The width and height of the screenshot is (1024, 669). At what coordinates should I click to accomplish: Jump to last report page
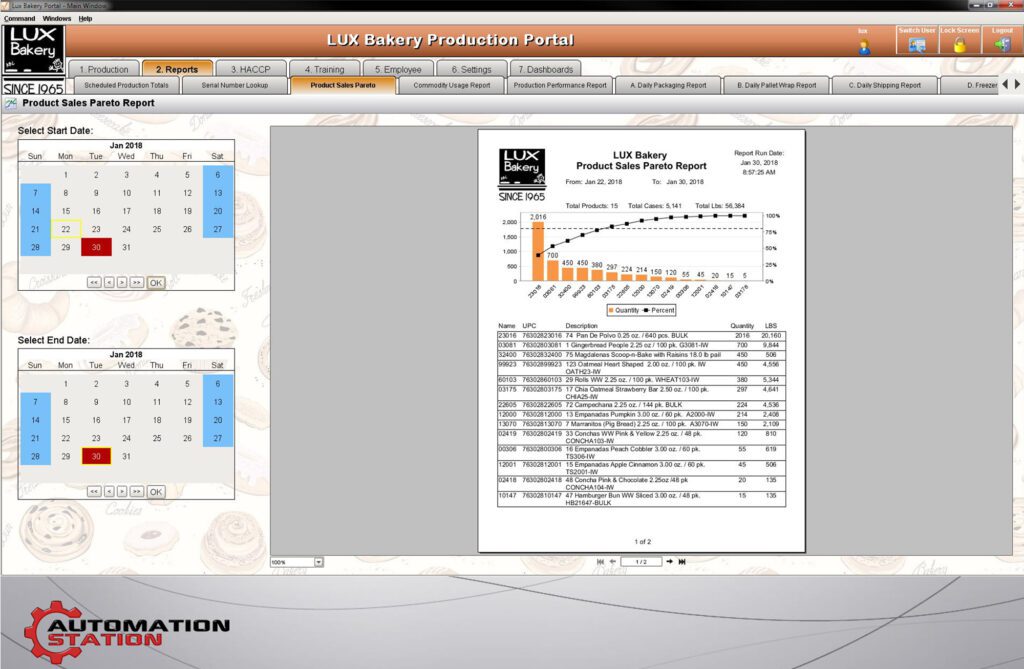682,562
